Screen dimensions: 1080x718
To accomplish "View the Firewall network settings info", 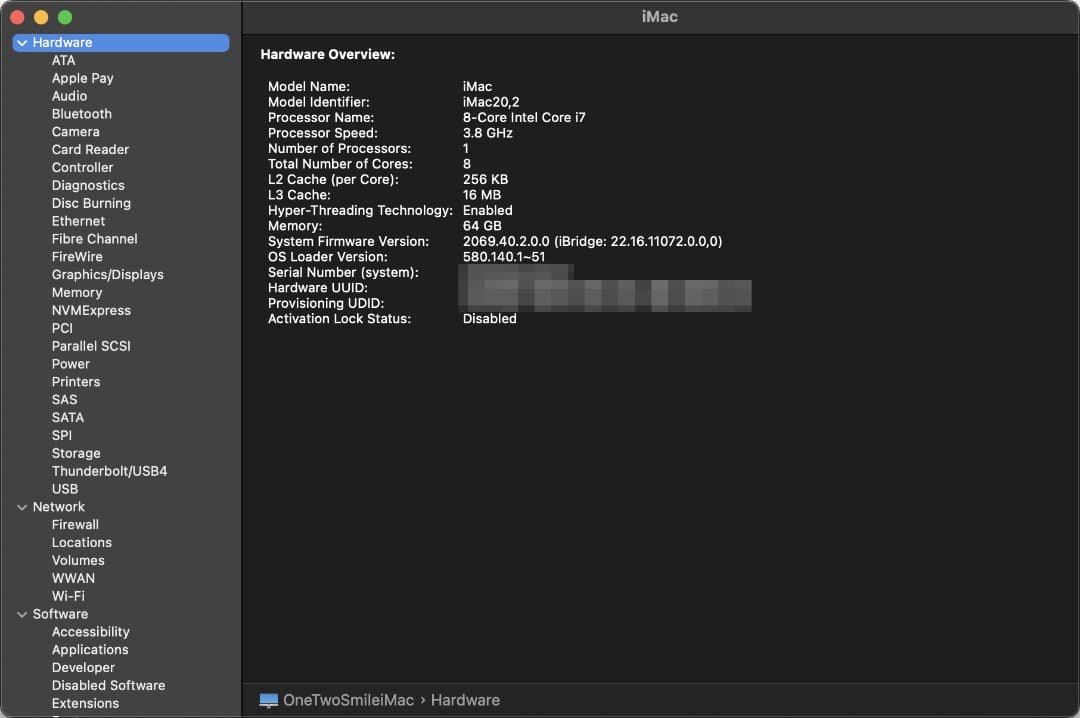I will (x=75, y=524).
